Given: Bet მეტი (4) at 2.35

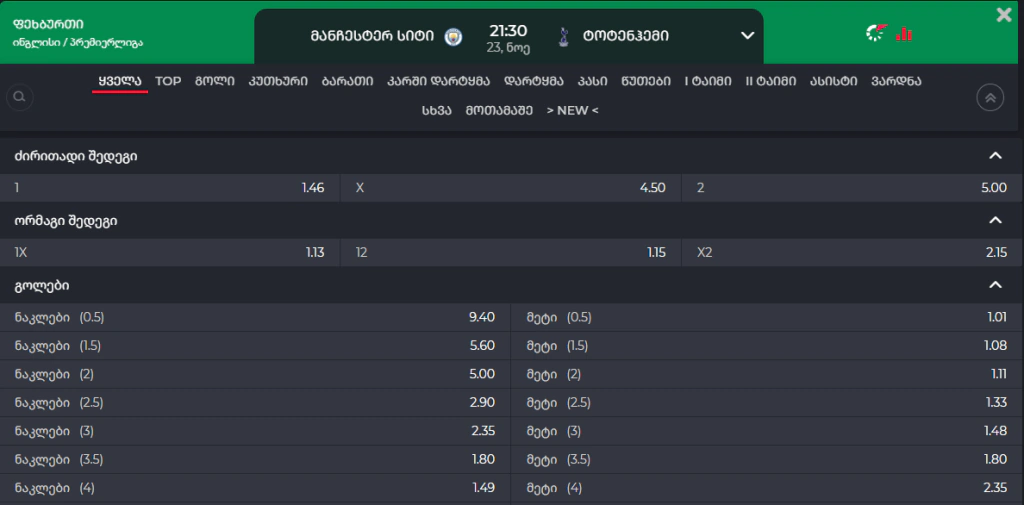Looking at the screenshot, I should 767,488.
